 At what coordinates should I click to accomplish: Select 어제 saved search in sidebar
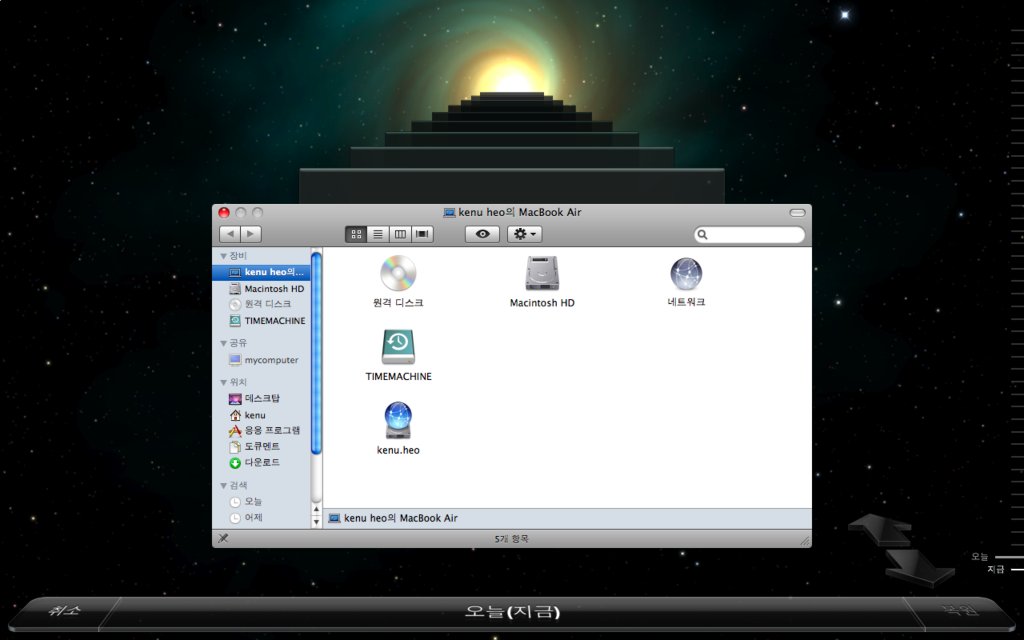[261, 518]
